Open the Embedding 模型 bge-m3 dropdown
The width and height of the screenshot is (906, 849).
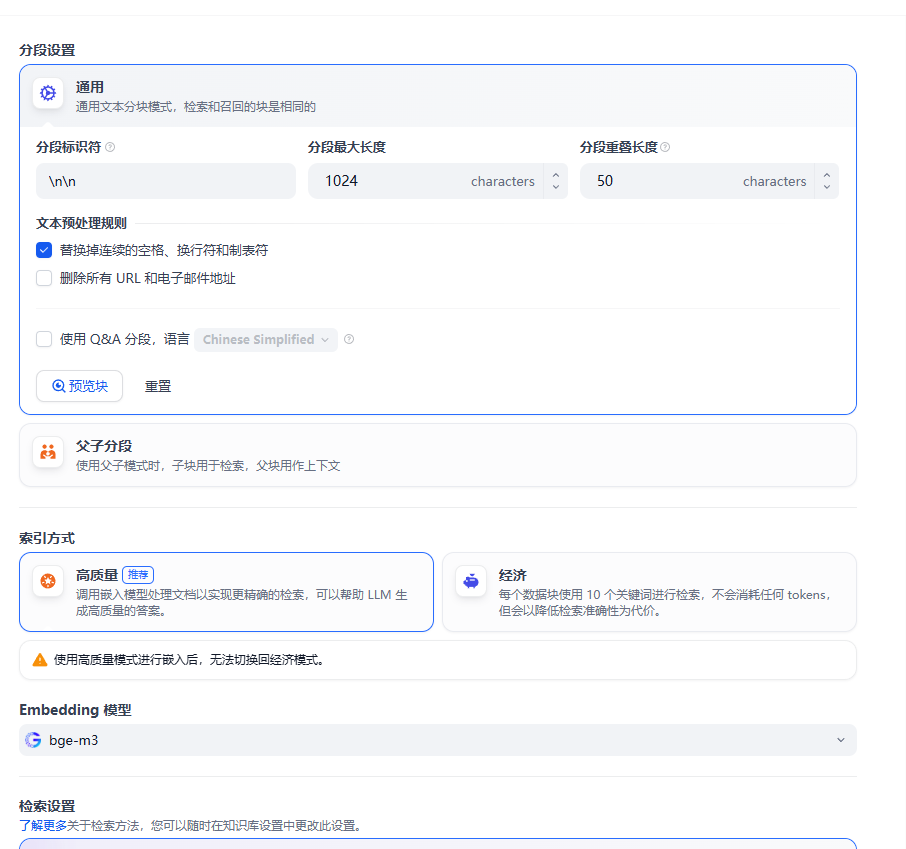(437, 740)
